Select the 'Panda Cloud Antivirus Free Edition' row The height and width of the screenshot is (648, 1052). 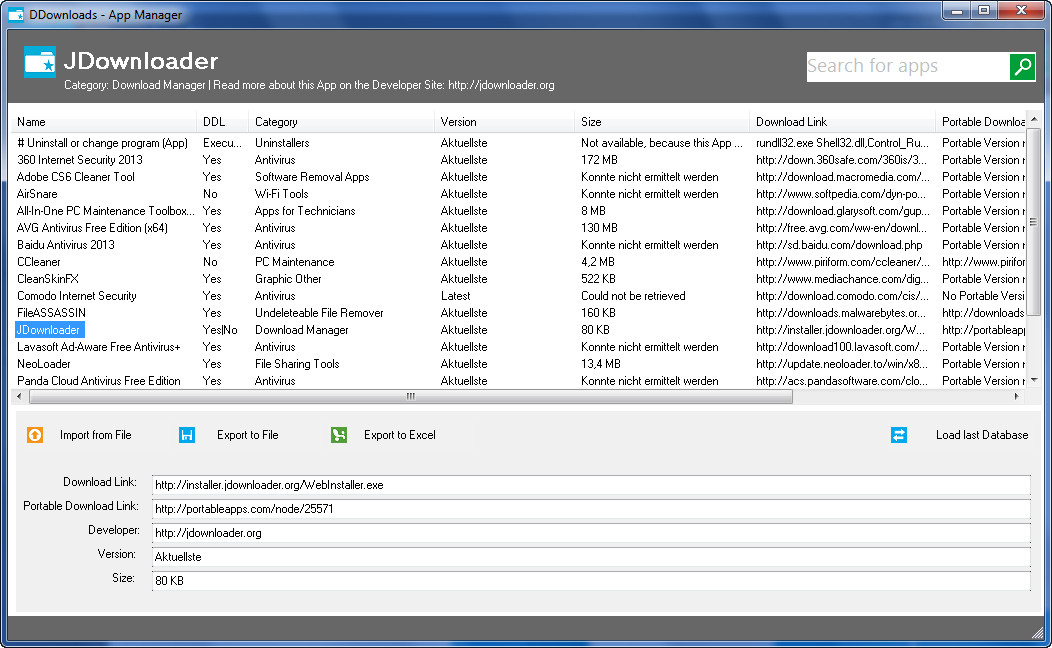[x=519, y=381]
